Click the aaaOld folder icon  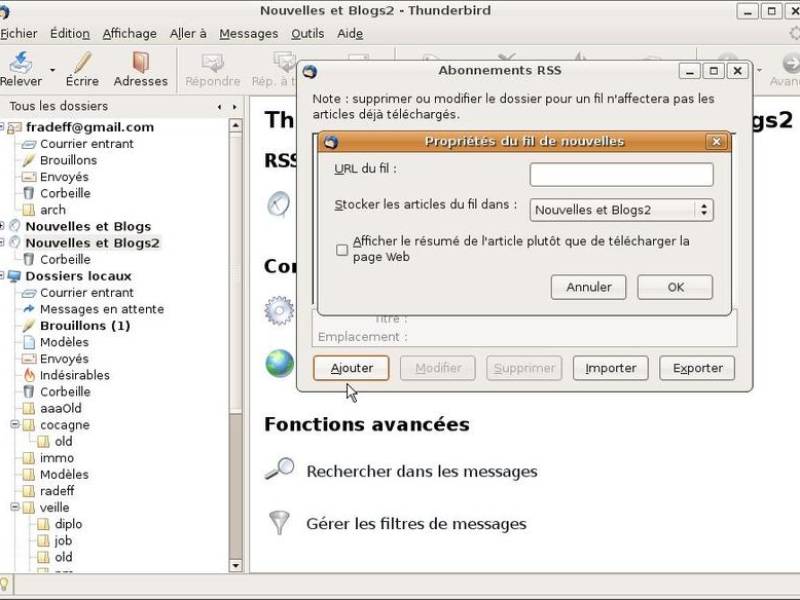click(29, 408)
